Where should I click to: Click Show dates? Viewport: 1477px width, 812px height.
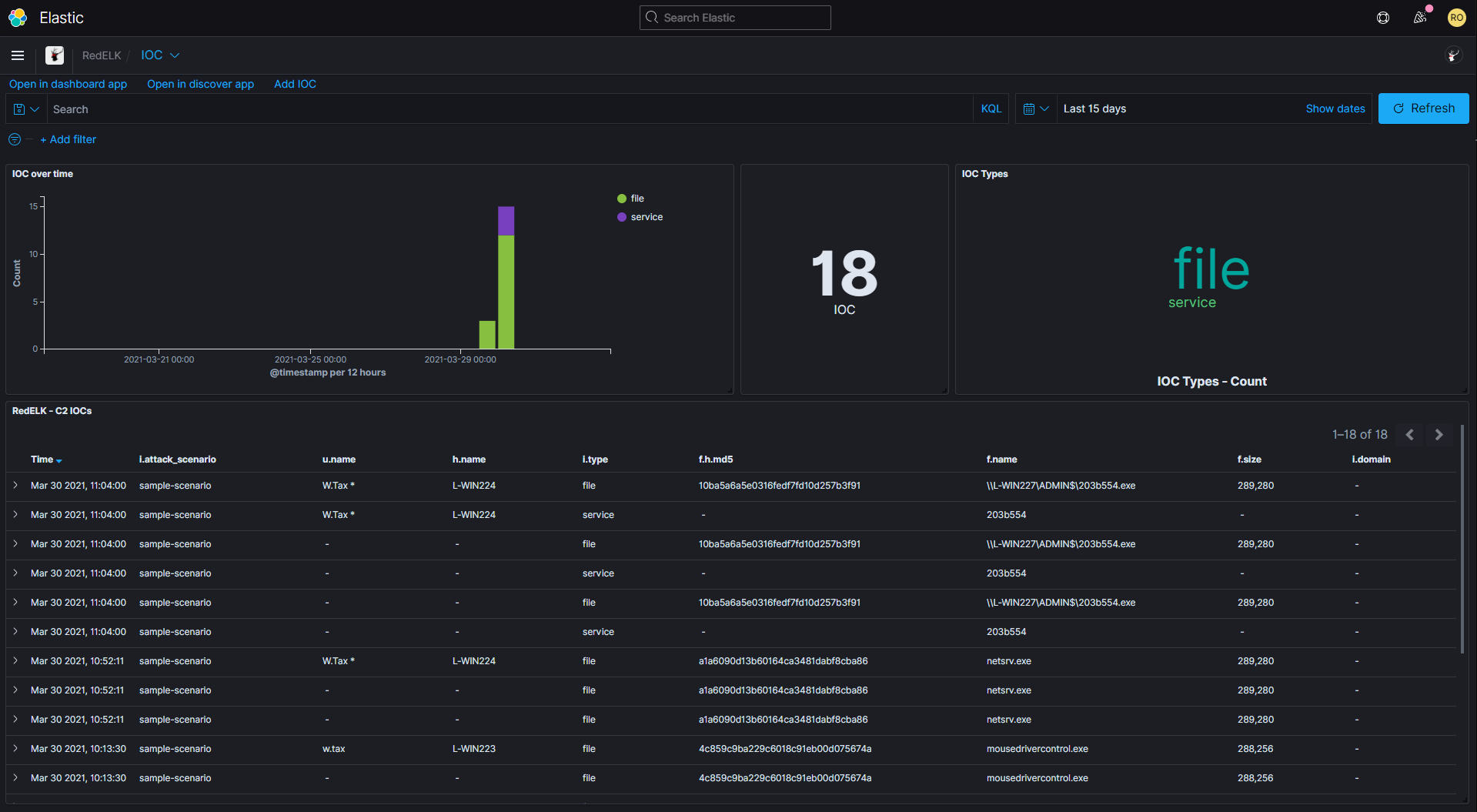click(x=1335, y=109)
